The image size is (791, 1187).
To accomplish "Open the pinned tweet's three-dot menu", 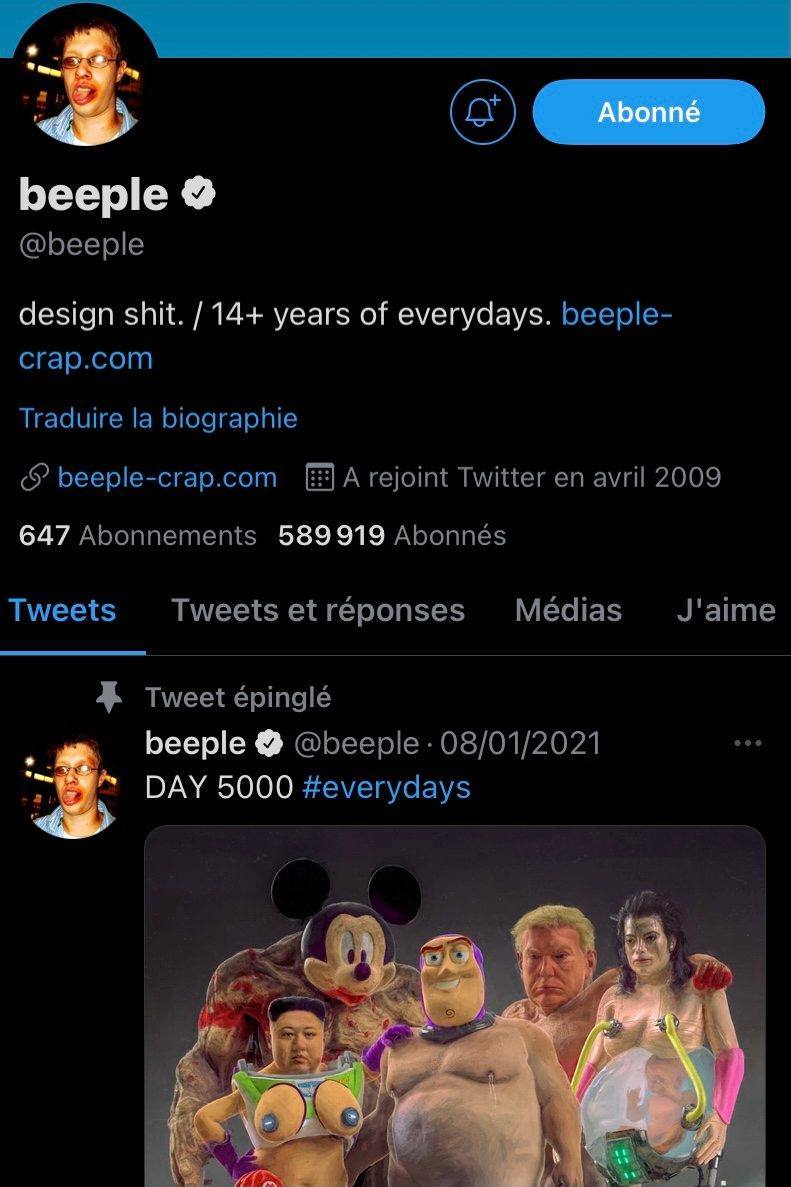I will 747,743.
